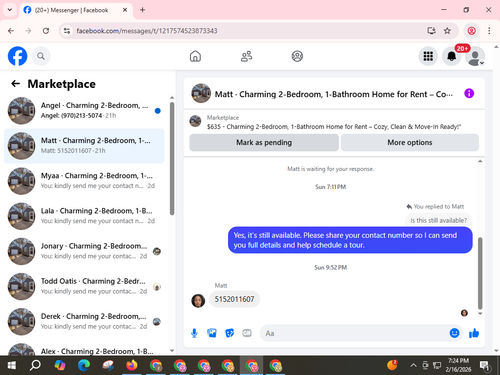Open the Angel conversation in the list
The image size is (500, 375).
click(84, 111)
